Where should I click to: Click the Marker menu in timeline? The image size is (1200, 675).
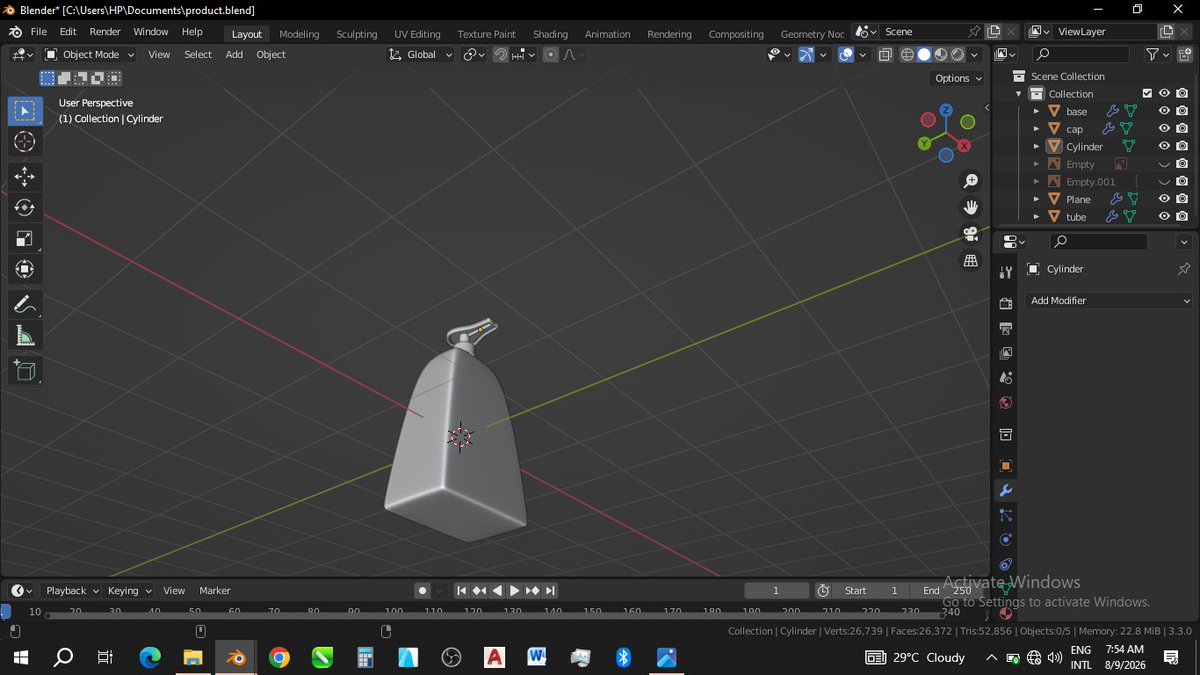tap(215, 591)
